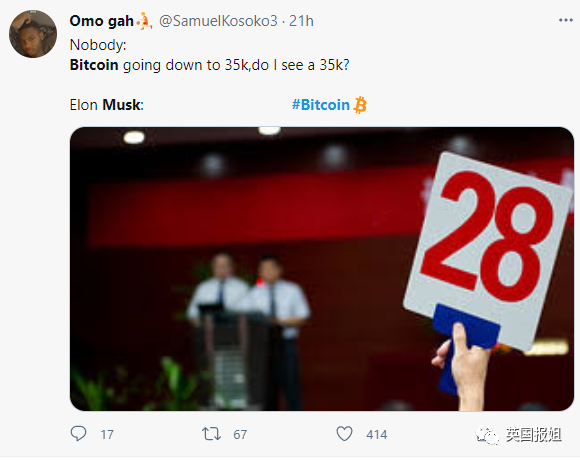Viewport: 580px width, 461px height.
Task: Open Omo gah's profile avatar
Action: (33, 34)
